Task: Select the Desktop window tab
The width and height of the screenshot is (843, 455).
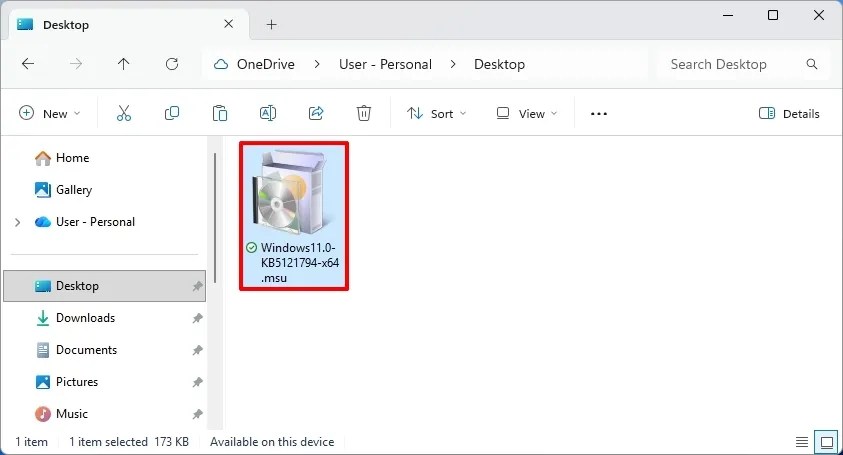Action: [127, 25]
